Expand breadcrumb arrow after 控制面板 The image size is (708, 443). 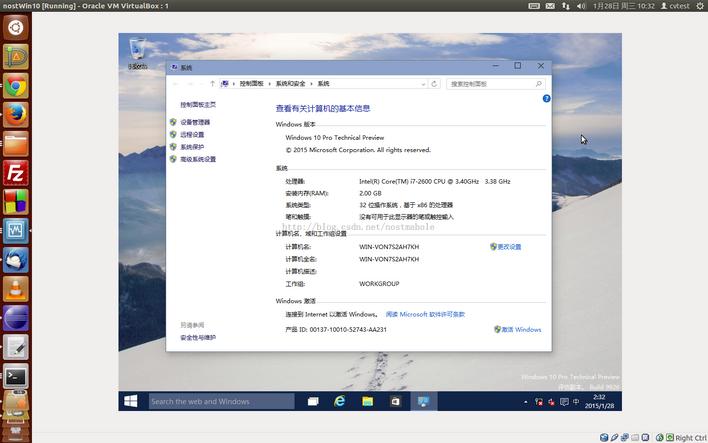point(270,84)
